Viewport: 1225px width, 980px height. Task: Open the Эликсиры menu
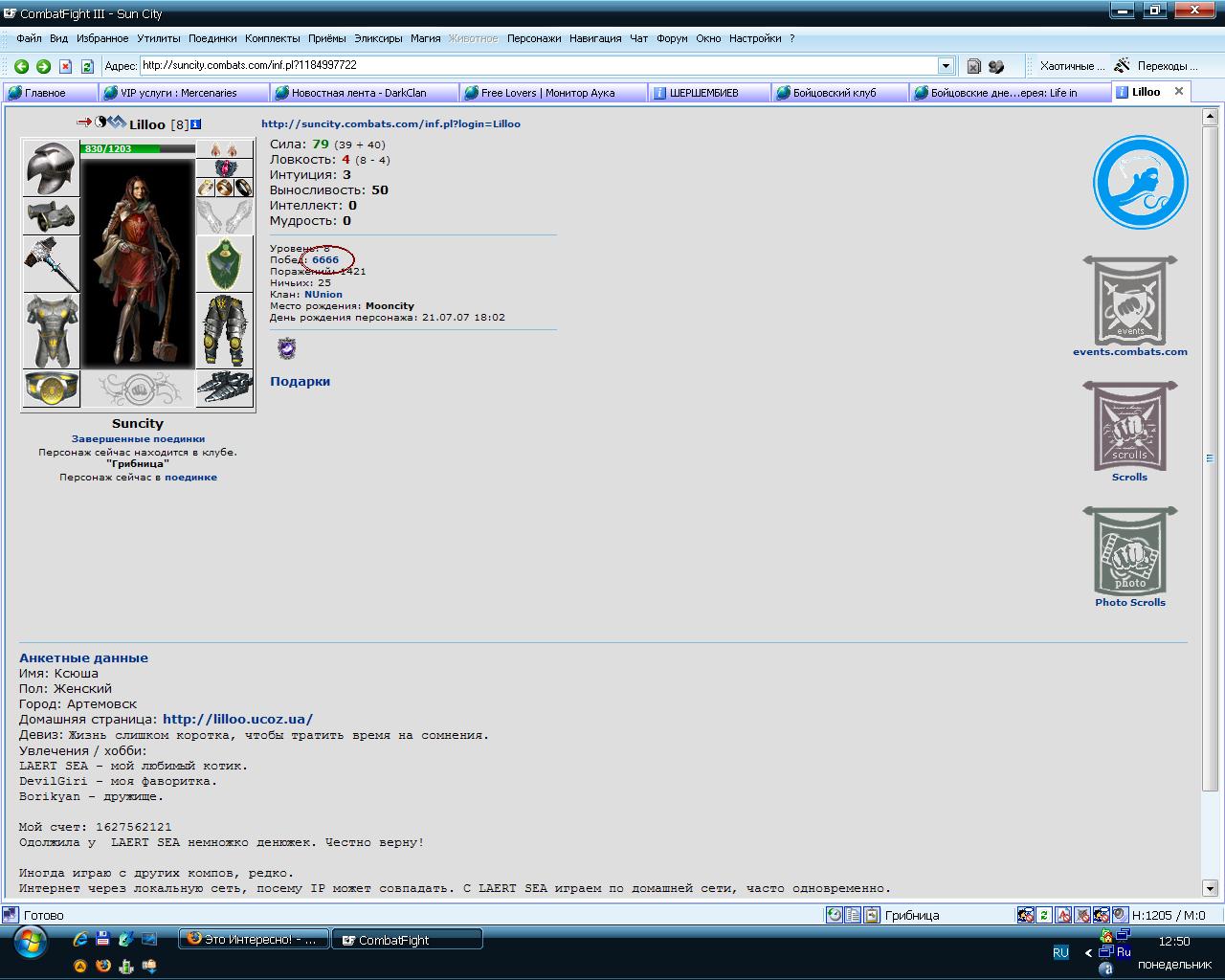point(378,38)
